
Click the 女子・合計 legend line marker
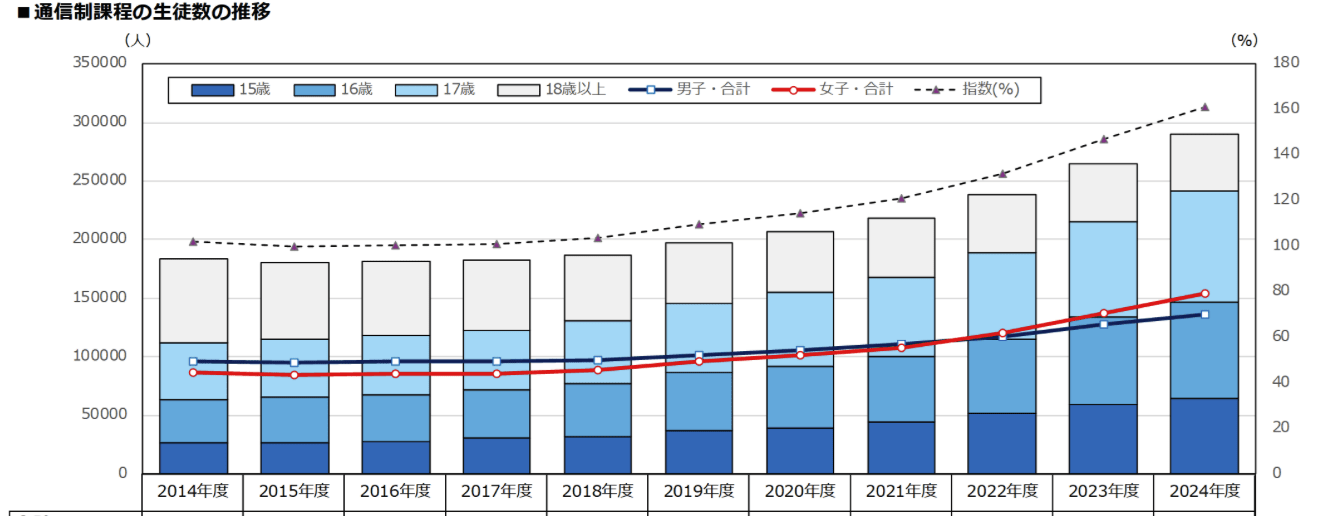[x=793, y=90]
